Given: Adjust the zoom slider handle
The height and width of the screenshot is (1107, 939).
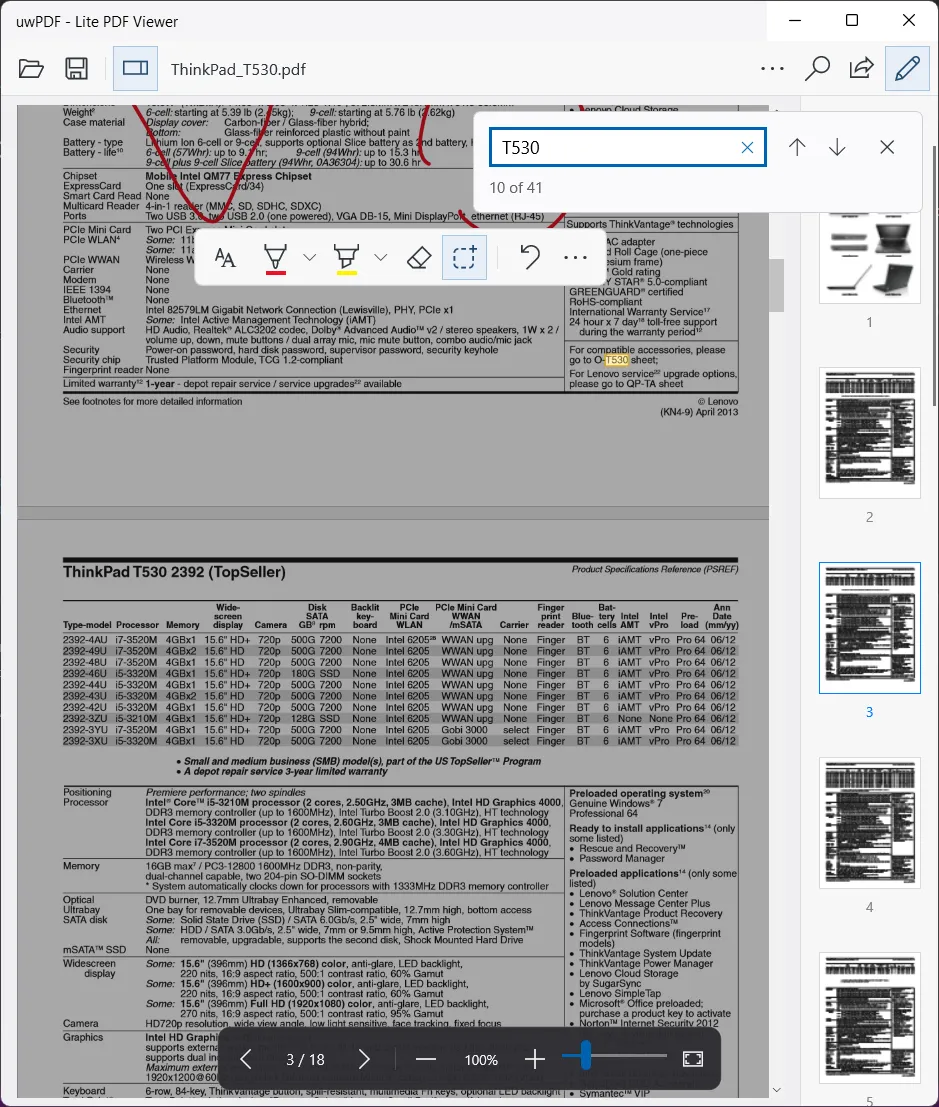Looking at the screenshot, I should [x=585, y=1055].
